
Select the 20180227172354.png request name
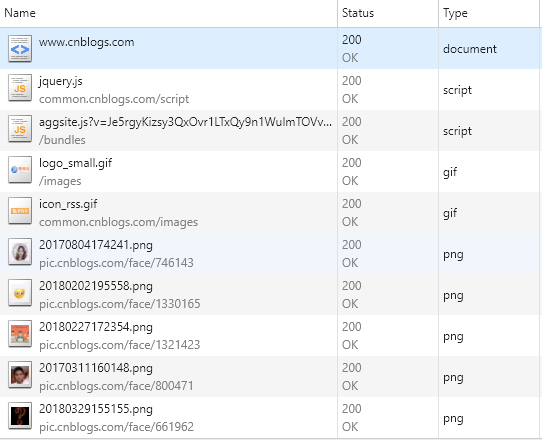(96, 327)
